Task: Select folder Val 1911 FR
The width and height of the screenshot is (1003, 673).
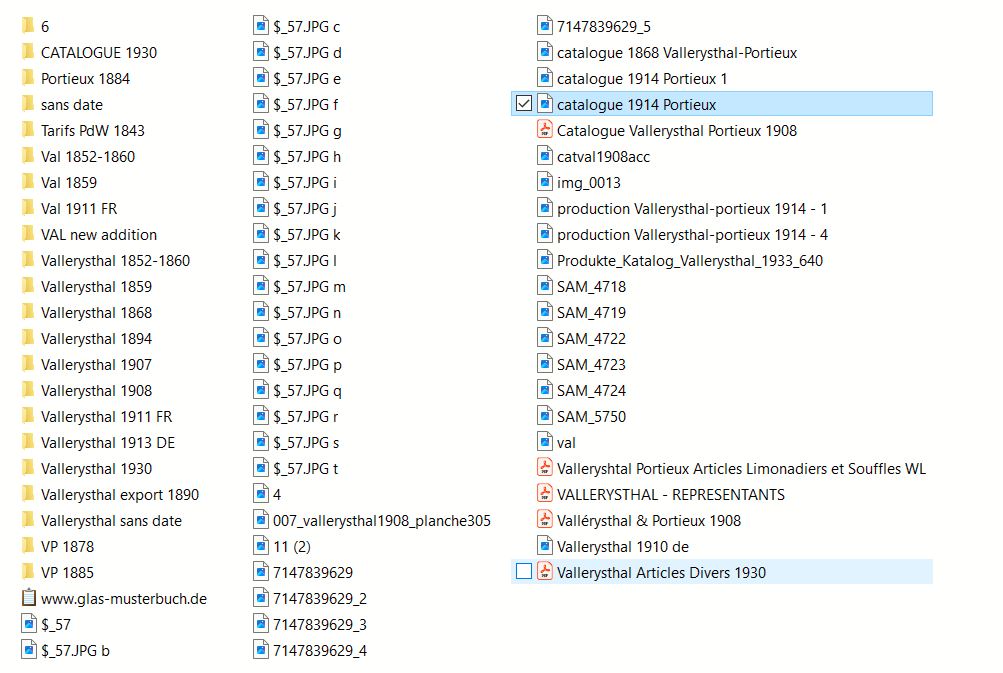Action: pyautogui.click(x=69, y=209)
